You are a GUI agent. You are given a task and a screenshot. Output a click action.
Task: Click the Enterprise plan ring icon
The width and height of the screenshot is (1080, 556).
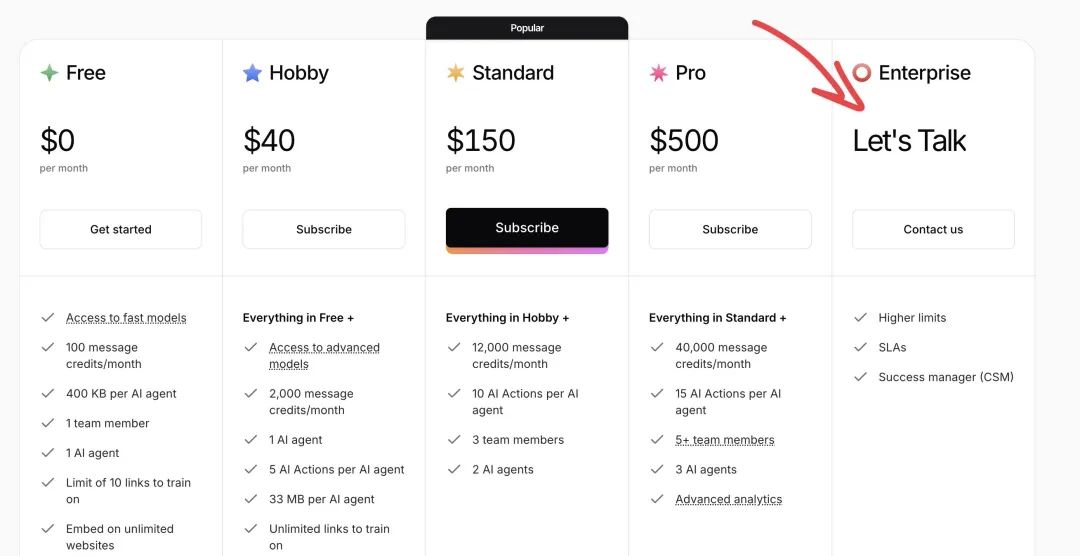(x=861, y=73)
